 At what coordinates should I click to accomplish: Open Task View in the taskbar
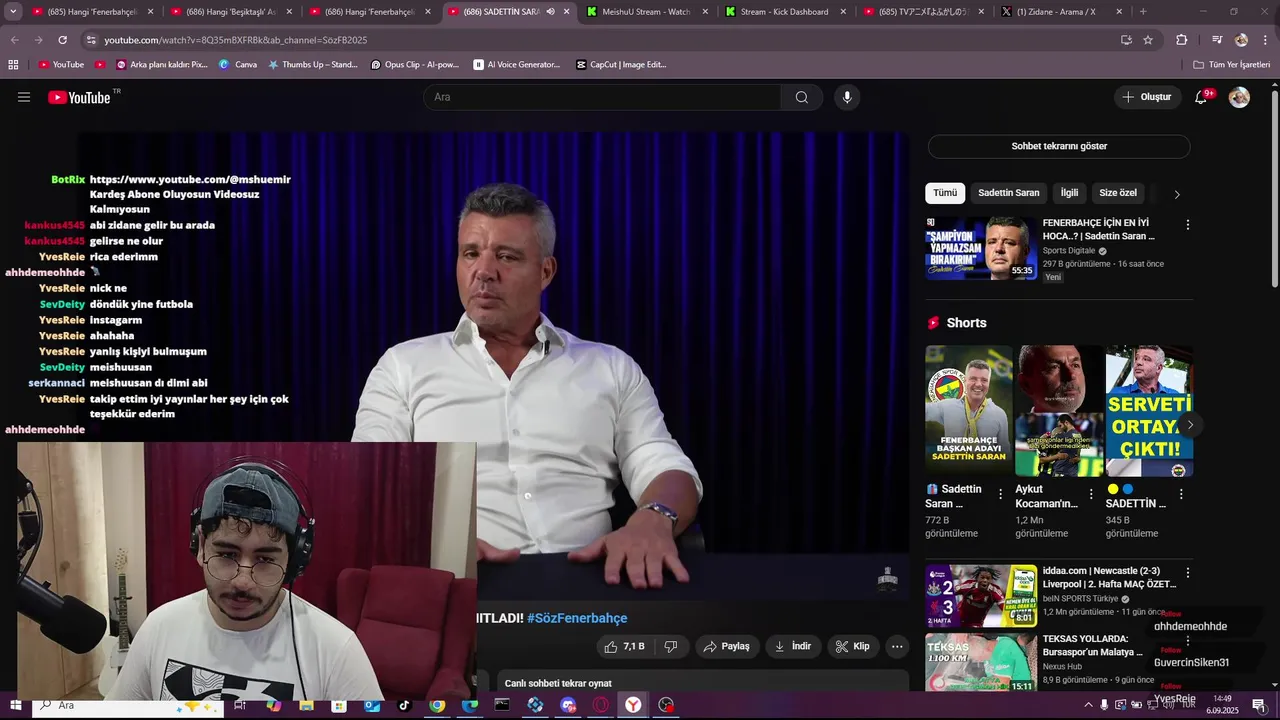[x=240, y=705]
